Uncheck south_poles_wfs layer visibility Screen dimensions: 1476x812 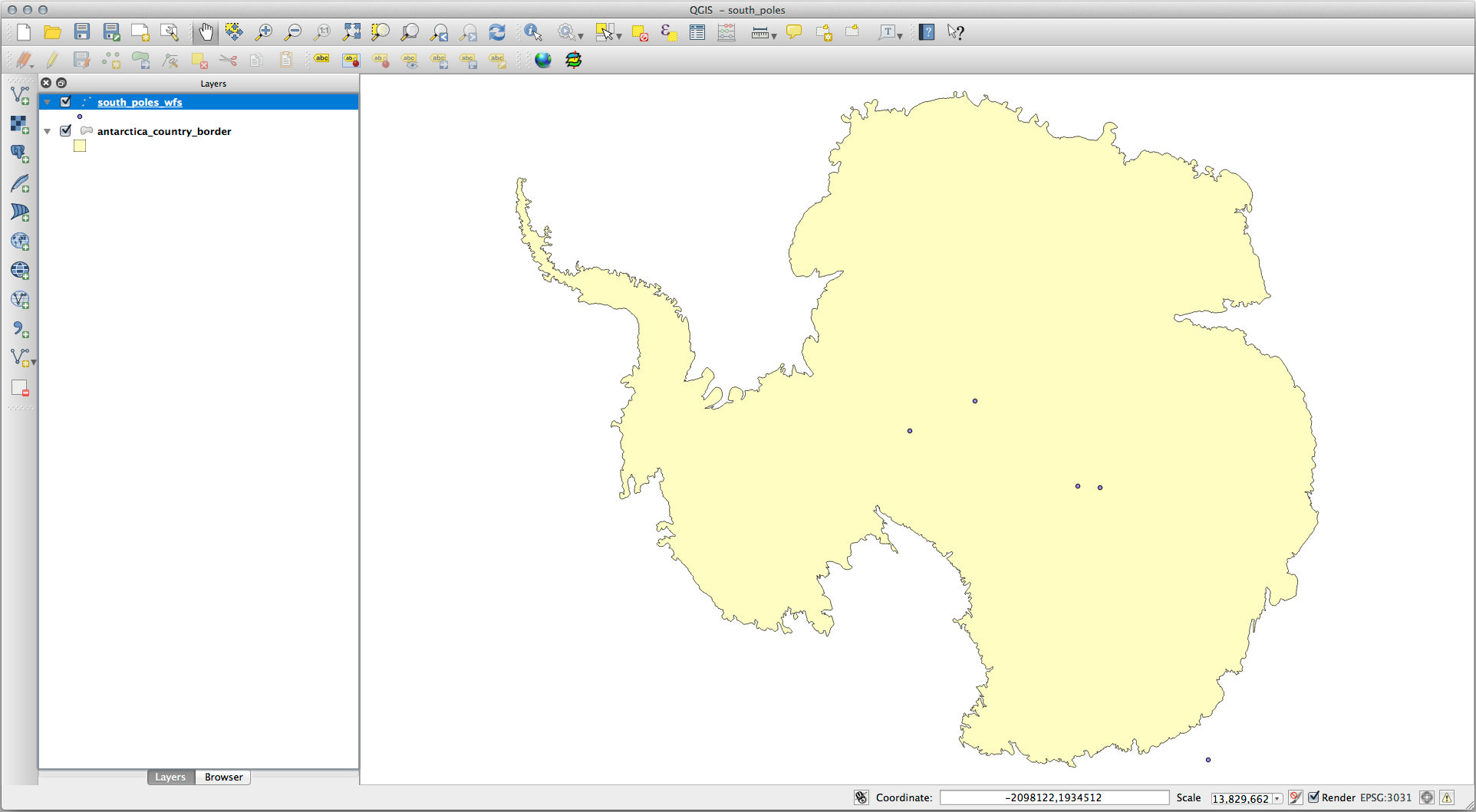[66, 102]
